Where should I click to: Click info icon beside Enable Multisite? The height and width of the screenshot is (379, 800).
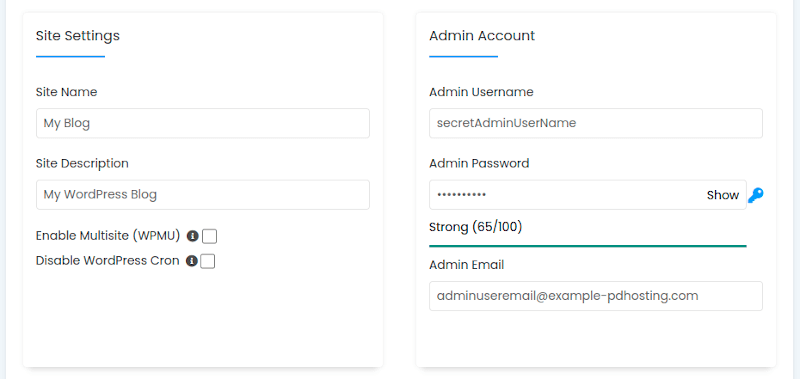[x=192, y=236]
